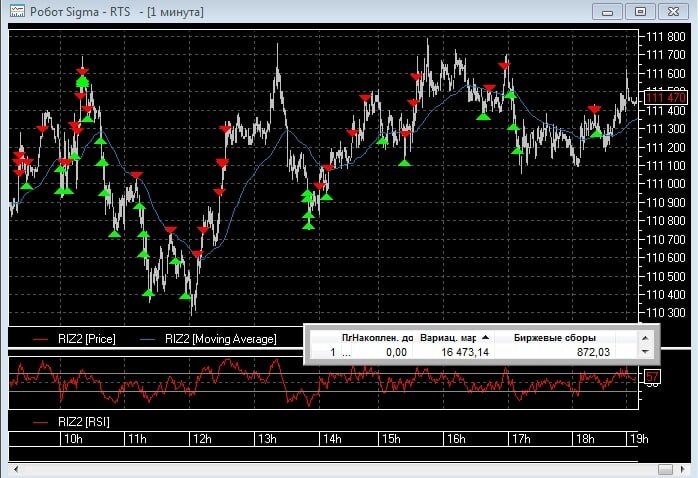Click the left arrow of horizontal scrollbar

pyautogui.click(x=16, y=469)
